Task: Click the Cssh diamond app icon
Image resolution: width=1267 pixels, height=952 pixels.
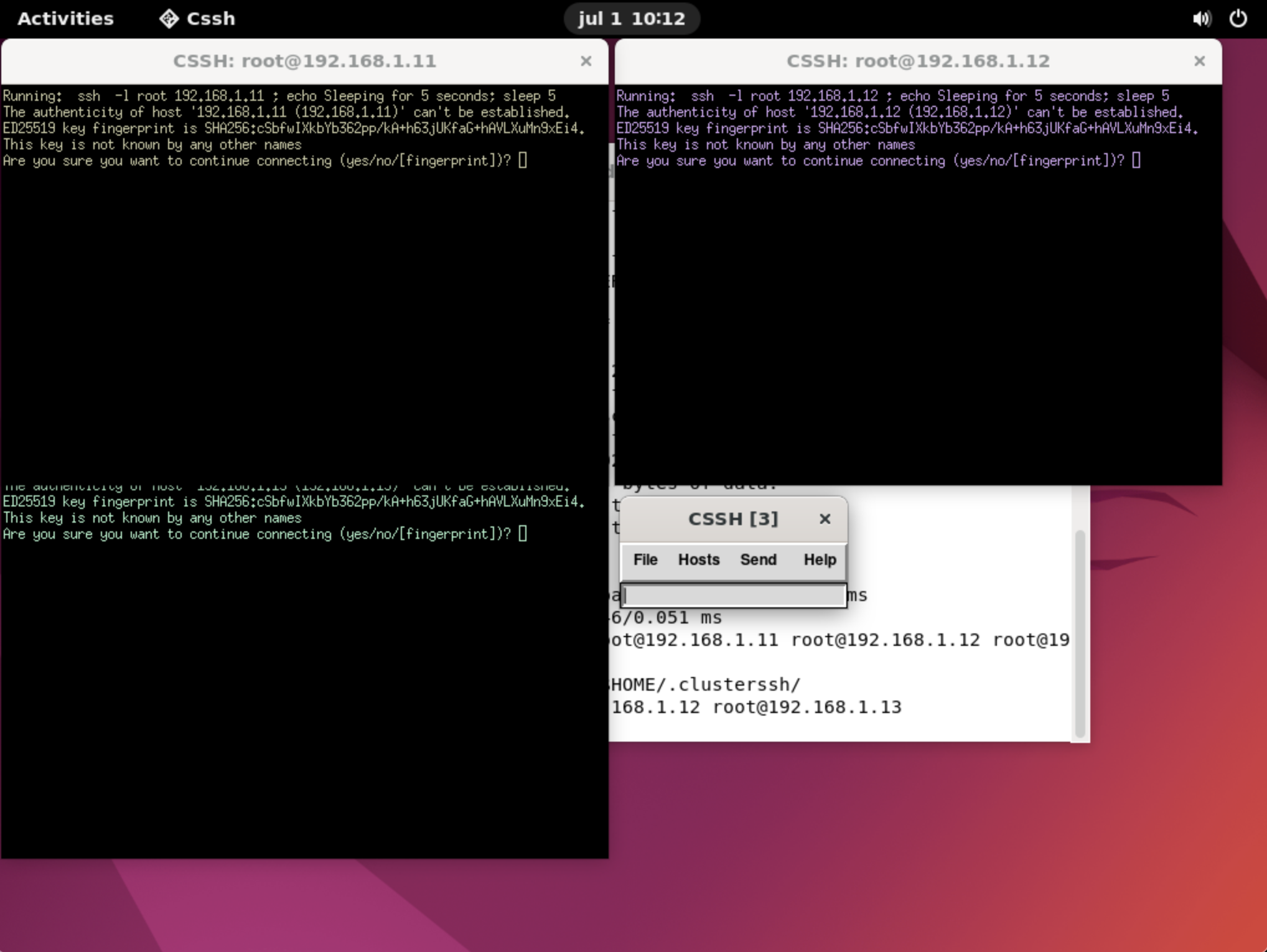Action: pos(169,19)
